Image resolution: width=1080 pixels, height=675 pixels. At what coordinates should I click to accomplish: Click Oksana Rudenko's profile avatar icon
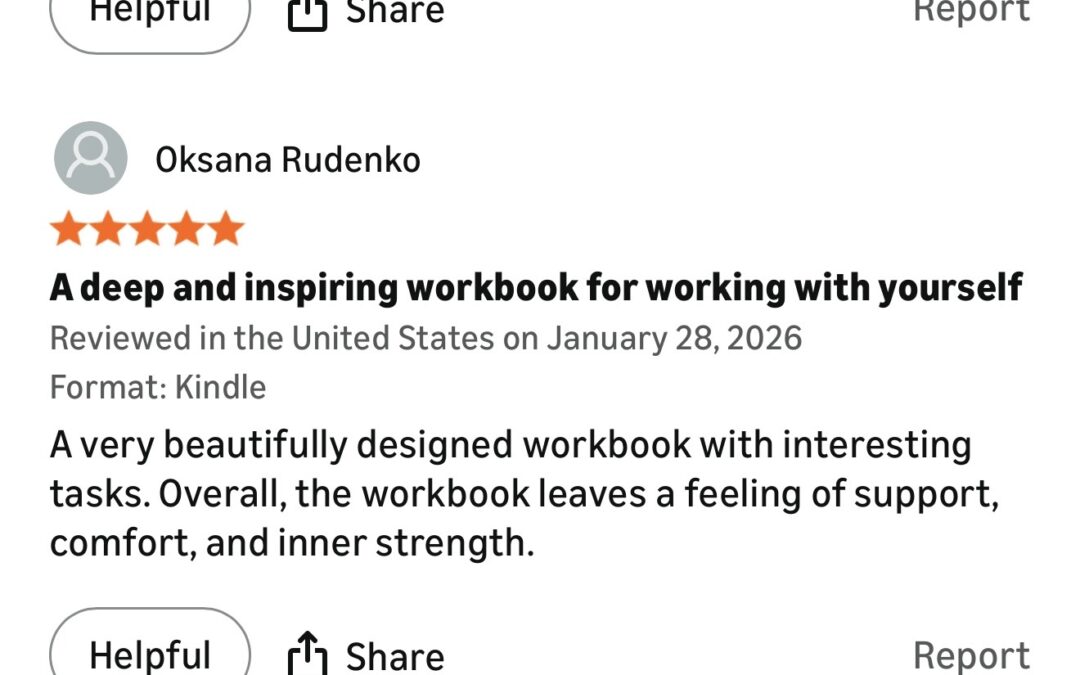[90, 158]
